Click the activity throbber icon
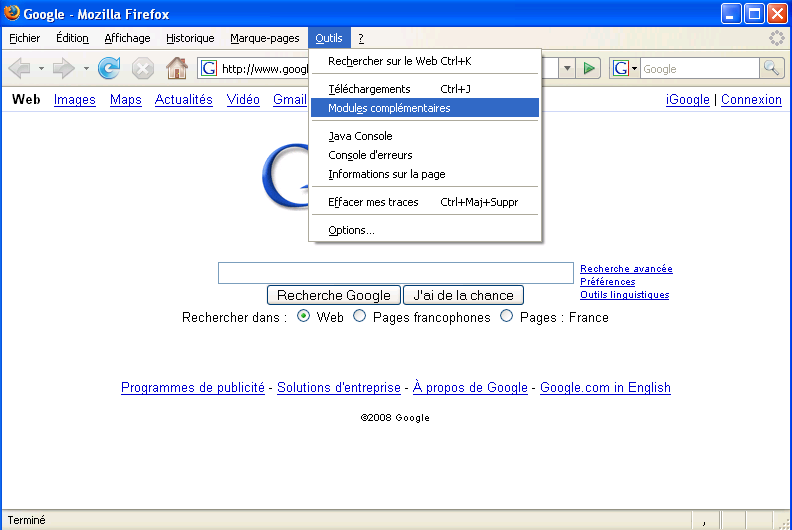The height and width of the screenshot is (530, 792). pyautogui.click(x=776, y=38)
